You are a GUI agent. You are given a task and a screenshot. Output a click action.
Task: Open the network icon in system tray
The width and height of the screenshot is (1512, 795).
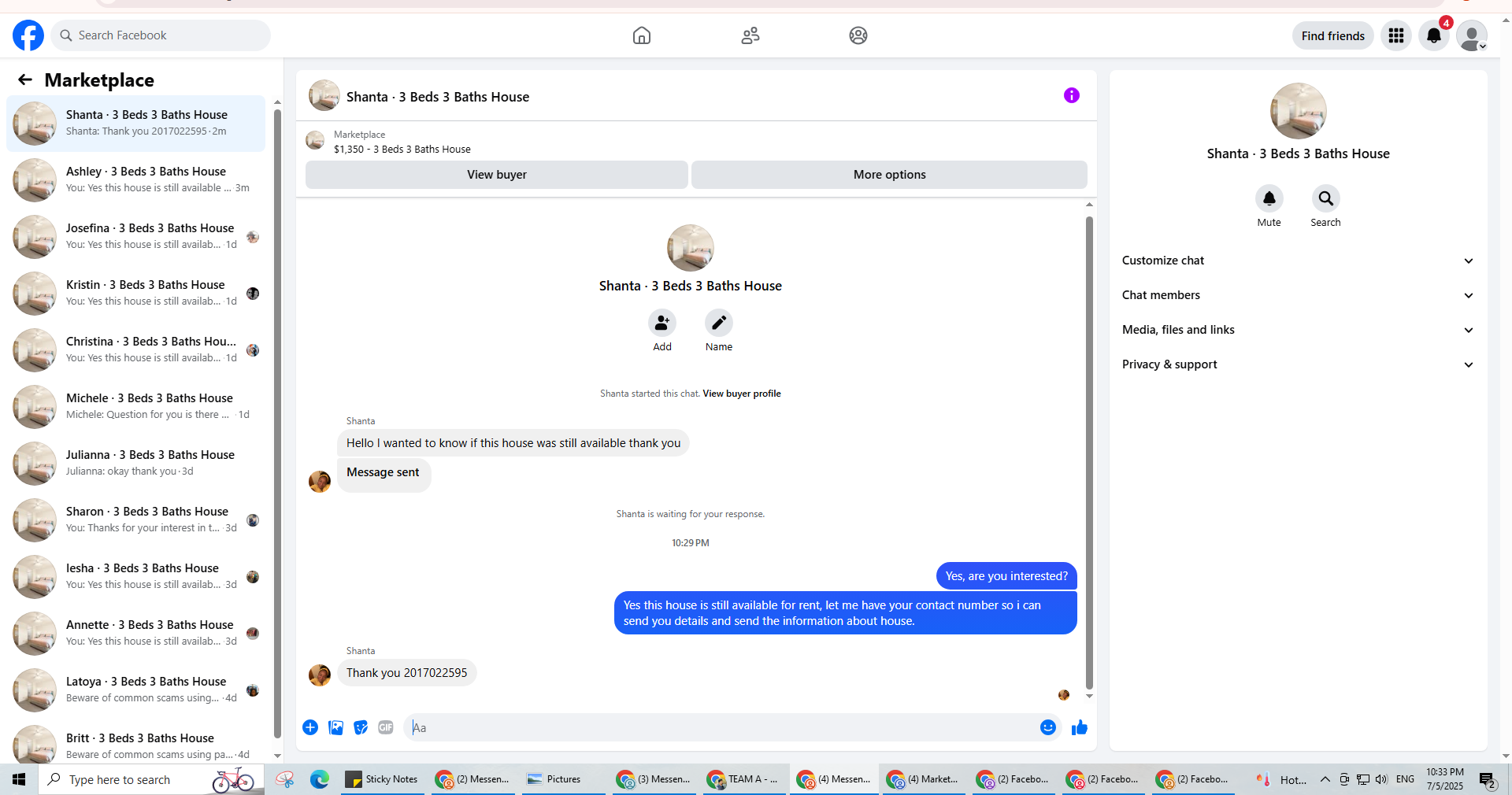pyautogui.click(x=1363, y=779)
